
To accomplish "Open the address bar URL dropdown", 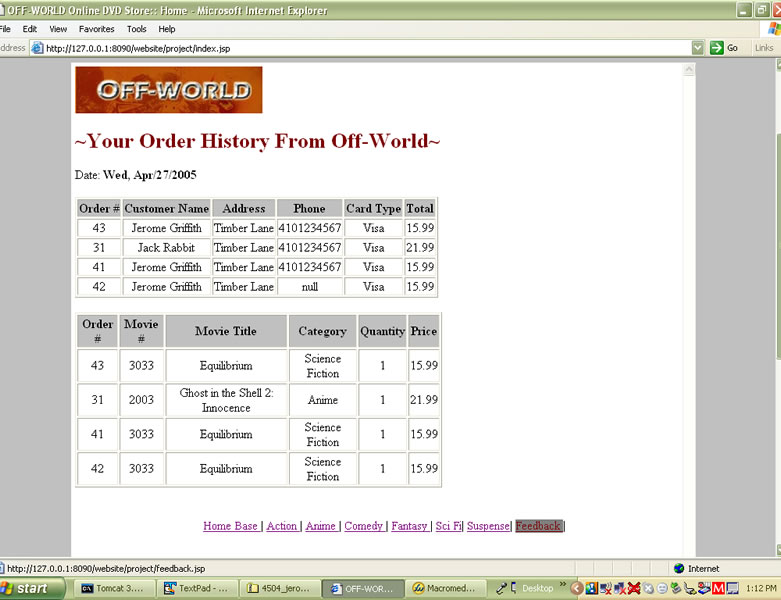I will pos(698,48).
